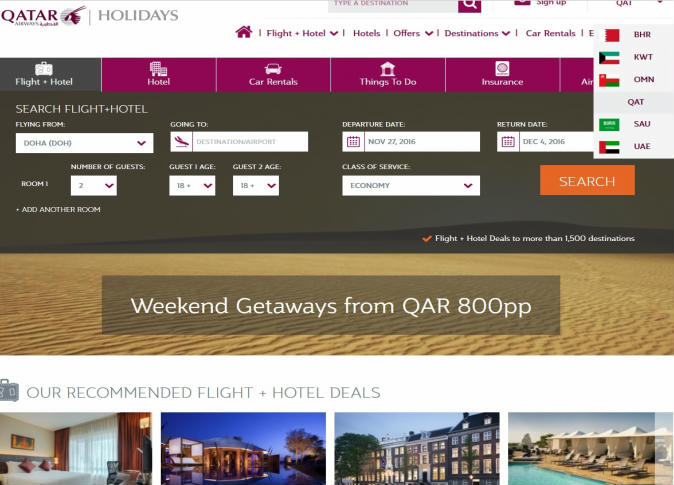
Task: Click the orange SEARCH button
Action: tap(587, 181)
